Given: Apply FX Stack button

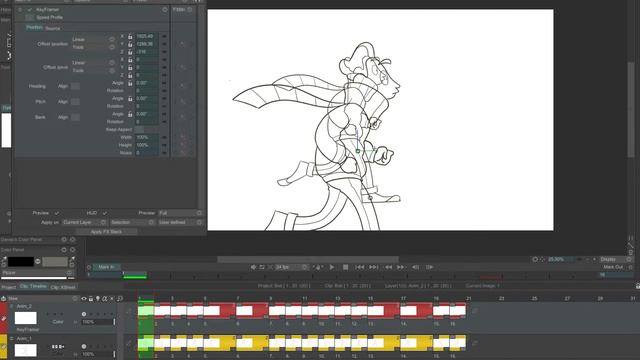Looking at the screenshot, I should click(x=106, y=231).
